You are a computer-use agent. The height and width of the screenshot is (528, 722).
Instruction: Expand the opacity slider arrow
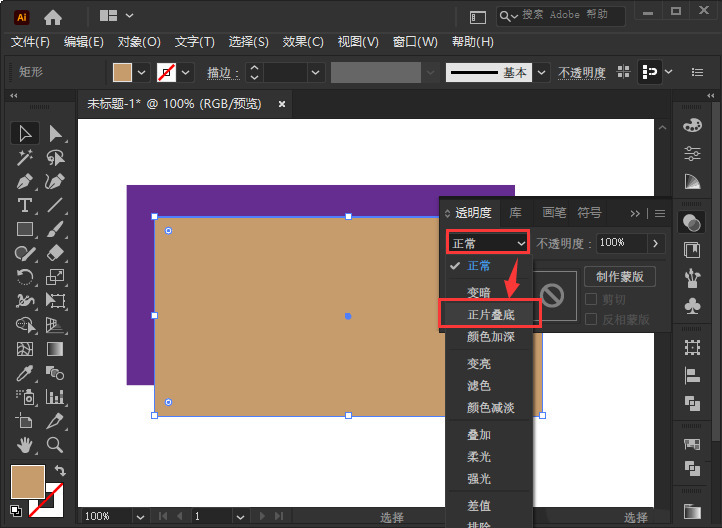[x=656, y=243]
